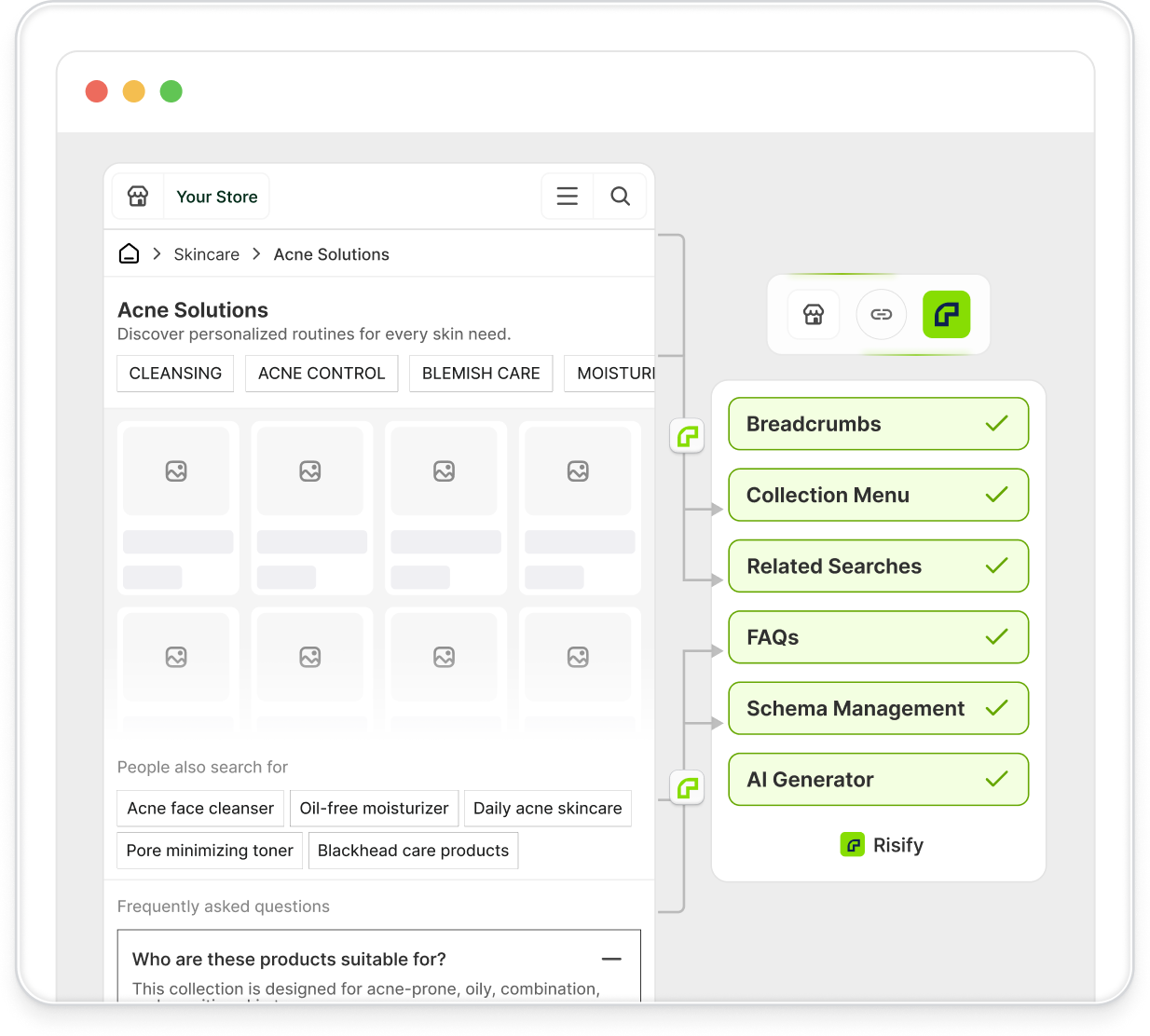Toggle the FAQs feature checkmark
This screenshot has width=1150, height=1036.
(996, 637)
